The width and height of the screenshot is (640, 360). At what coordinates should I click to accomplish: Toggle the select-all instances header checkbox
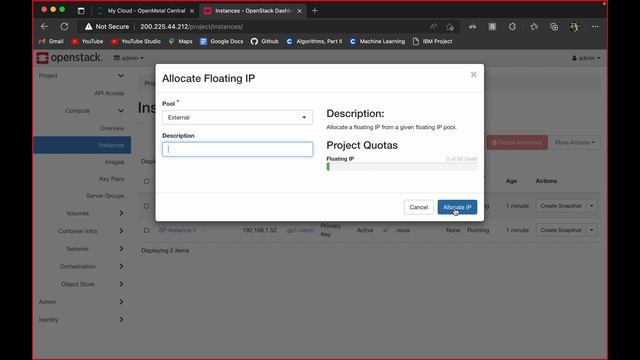147,181
